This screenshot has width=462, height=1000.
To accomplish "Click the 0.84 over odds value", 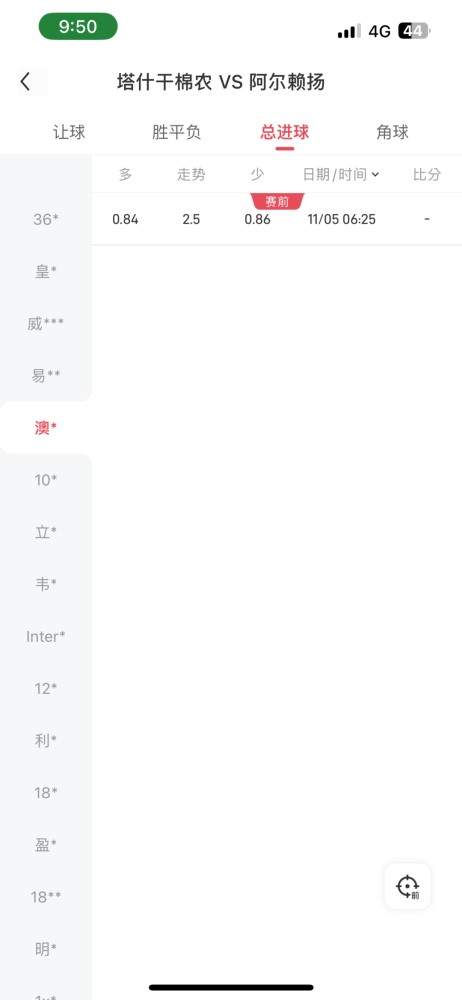I will click(125, 219).
